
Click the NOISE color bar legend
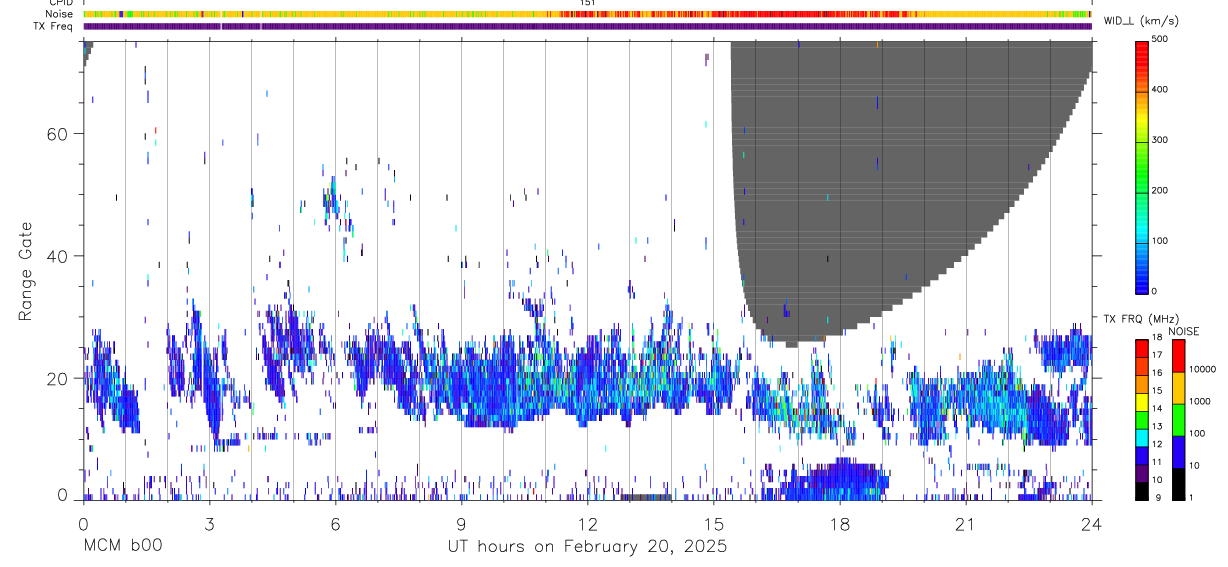[1178, 419]
